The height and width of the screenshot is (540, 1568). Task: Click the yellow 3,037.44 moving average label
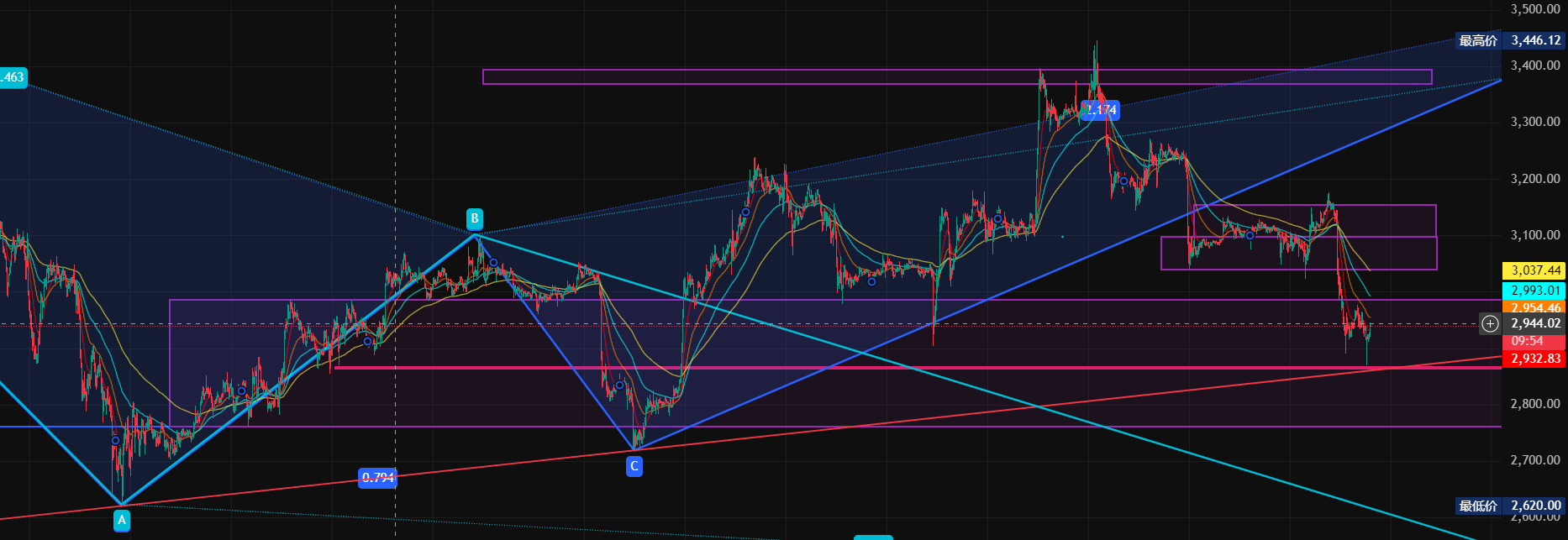[x=1534, y=270]
